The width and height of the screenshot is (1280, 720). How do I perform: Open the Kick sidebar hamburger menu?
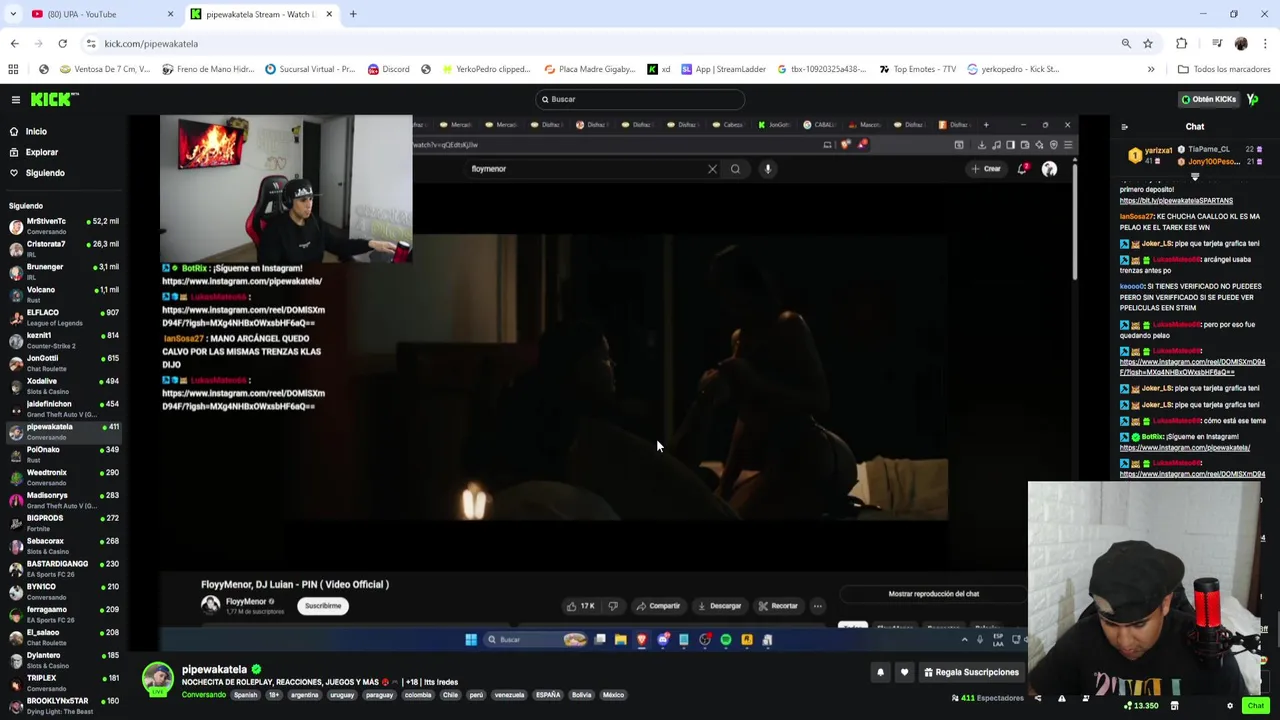tap(15, 99)
